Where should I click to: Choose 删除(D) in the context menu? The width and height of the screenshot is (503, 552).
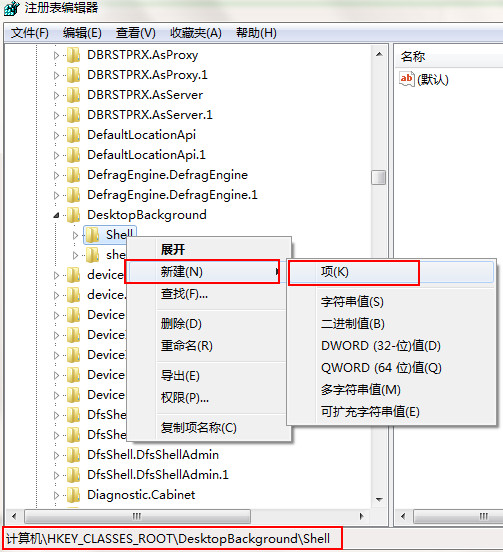pyautogui.click(x=181, y=324)
